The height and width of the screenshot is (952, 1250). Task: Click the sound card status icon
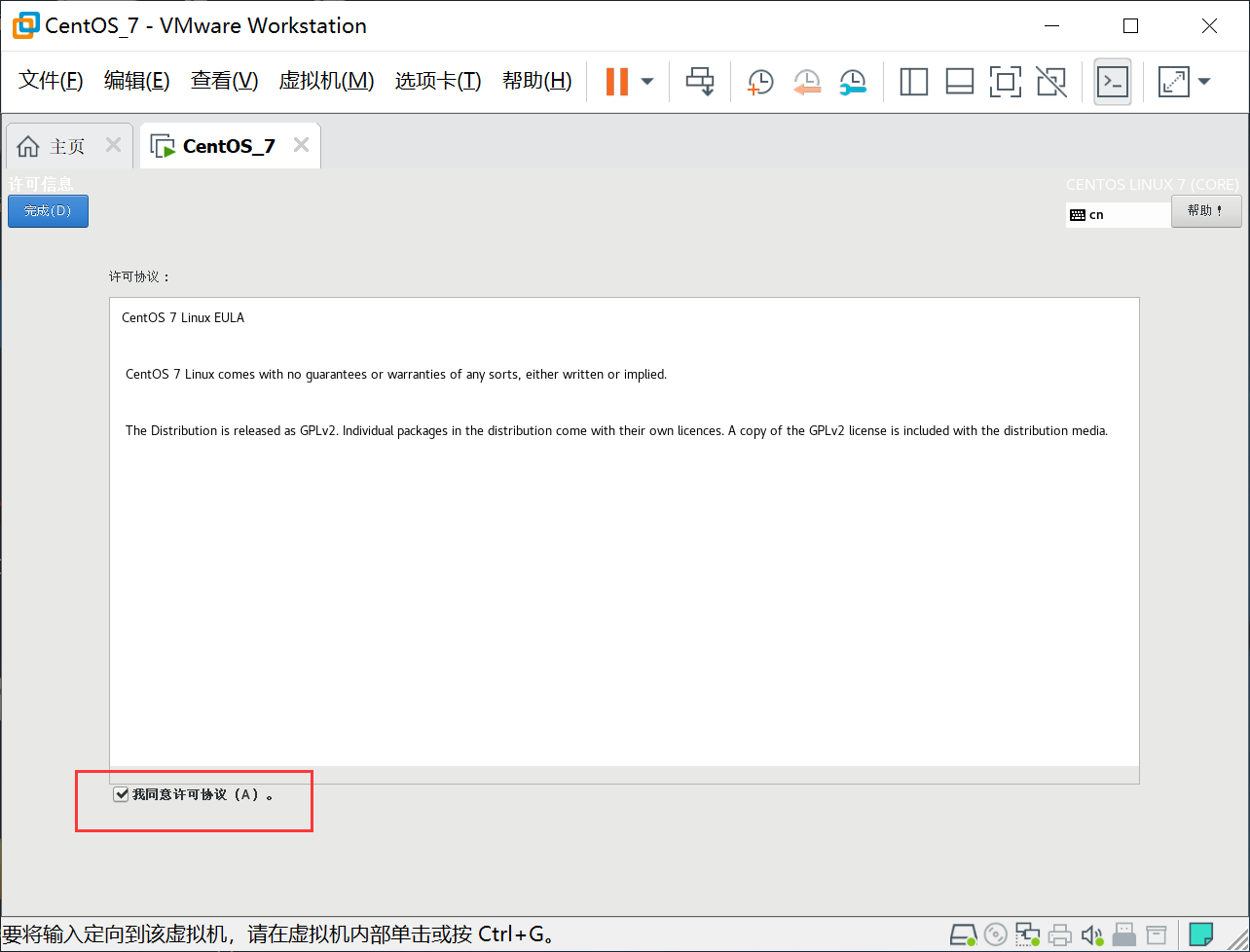point(1092,935)
